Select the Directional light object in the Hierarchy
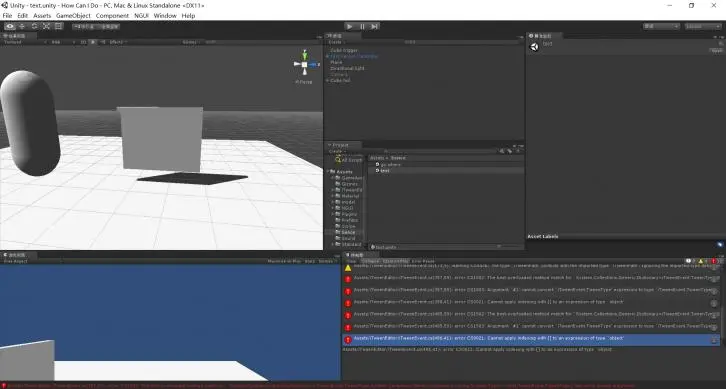Viewport: 726px width, 389px height. [347, 68]
